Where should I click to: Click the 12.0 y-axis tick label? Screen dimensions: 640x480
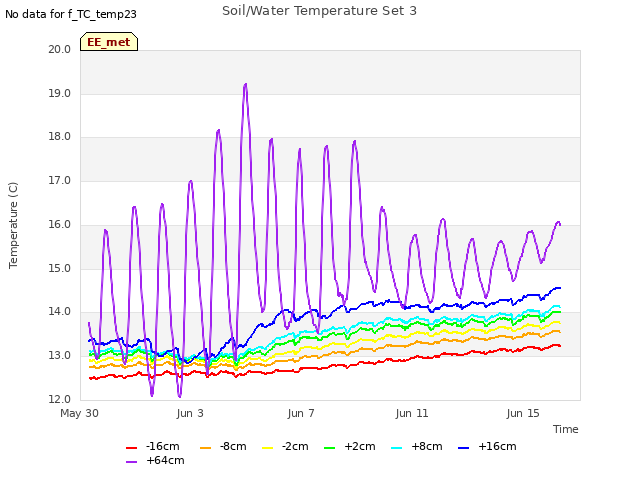click(x=60, y=399)
